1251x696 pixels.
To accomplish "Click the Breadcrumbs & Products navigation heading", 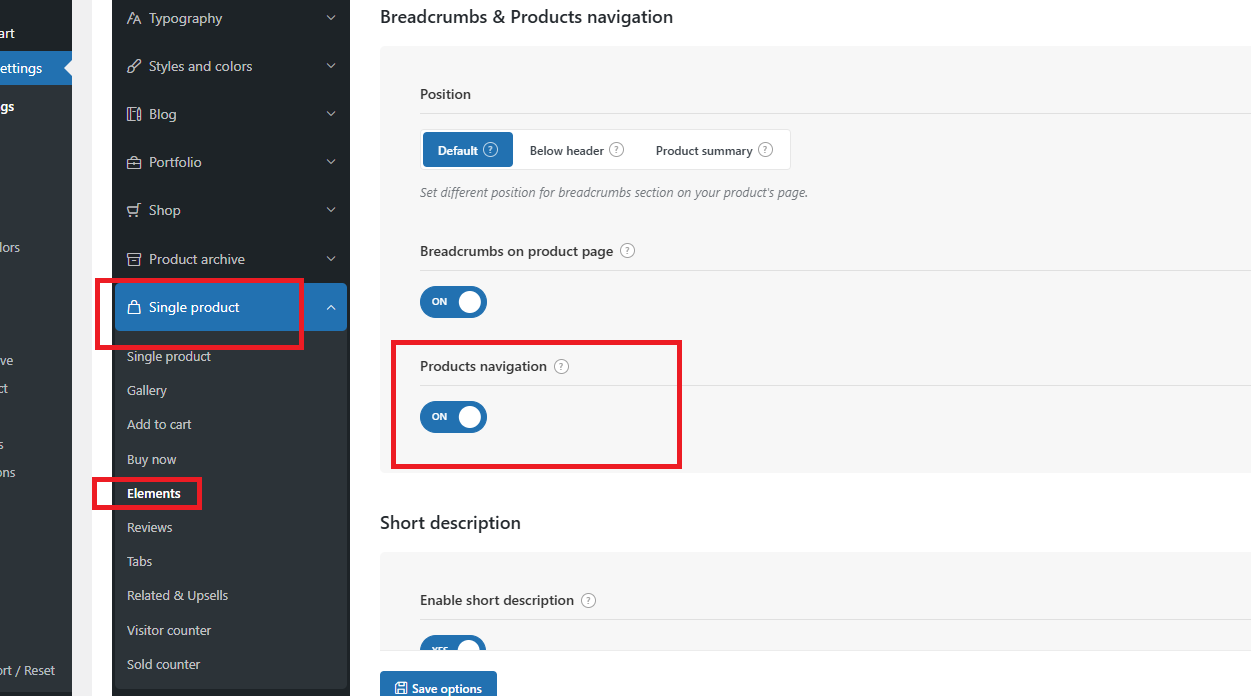I will (x=526, y=17).
